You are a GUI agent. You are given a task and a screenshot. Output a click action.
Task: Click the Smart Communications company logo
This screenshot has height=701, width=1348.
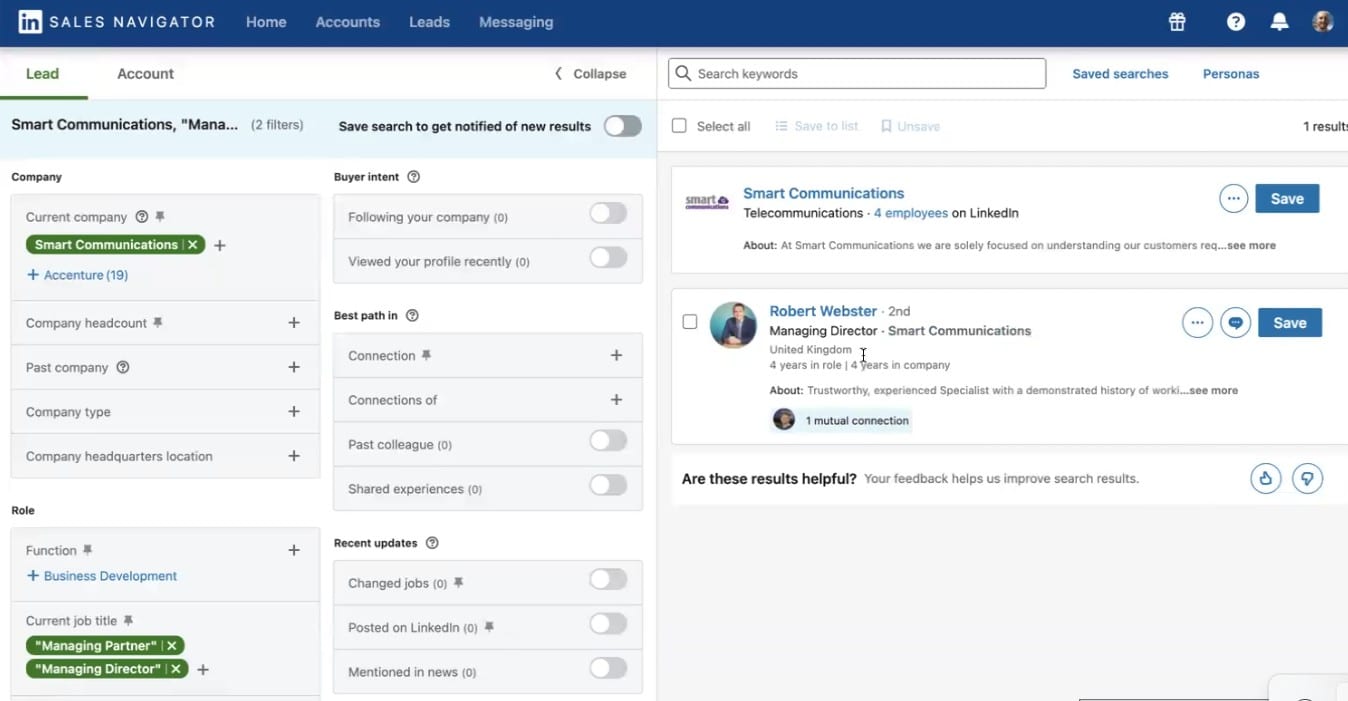[x=707, y=202]
